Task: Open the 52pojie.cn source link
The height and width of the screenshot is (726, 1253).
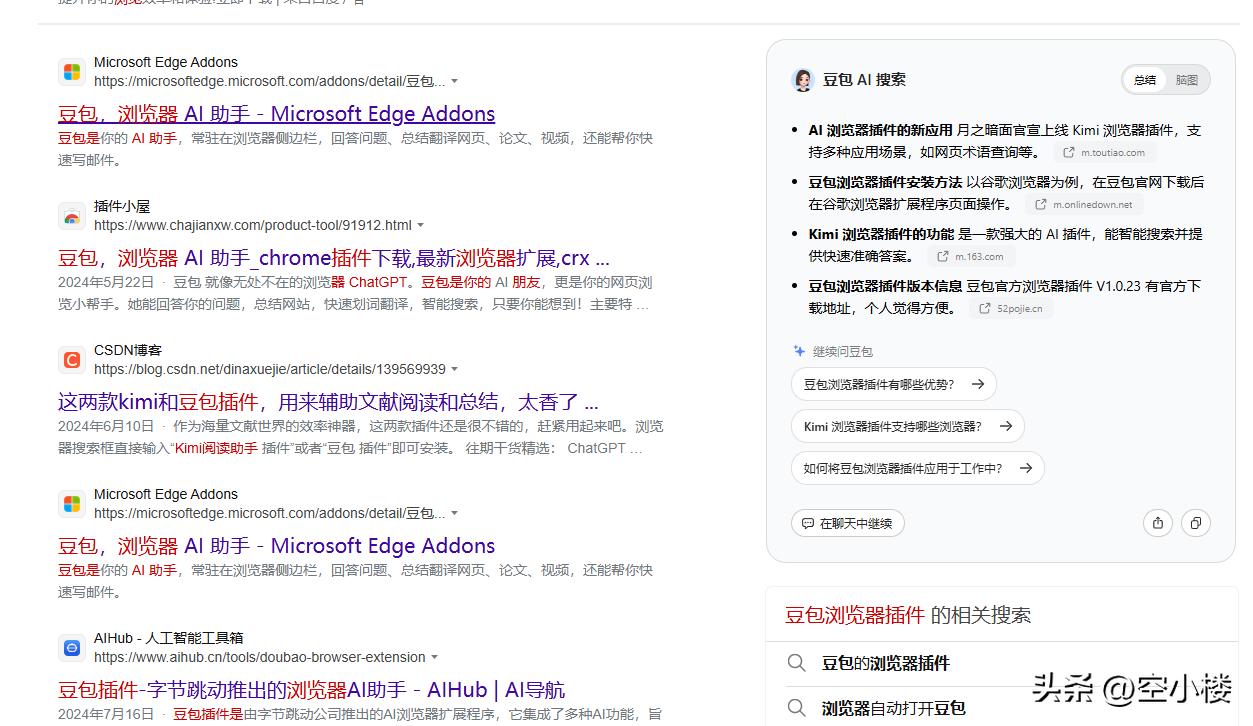Action: coord(1011,309)
